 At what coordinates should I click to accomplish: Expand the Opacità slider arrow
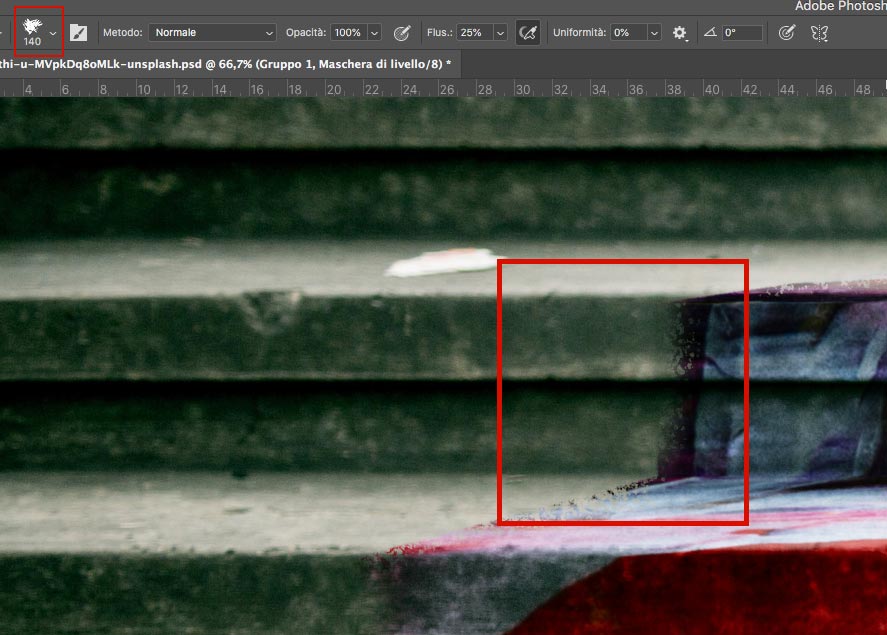374,33
